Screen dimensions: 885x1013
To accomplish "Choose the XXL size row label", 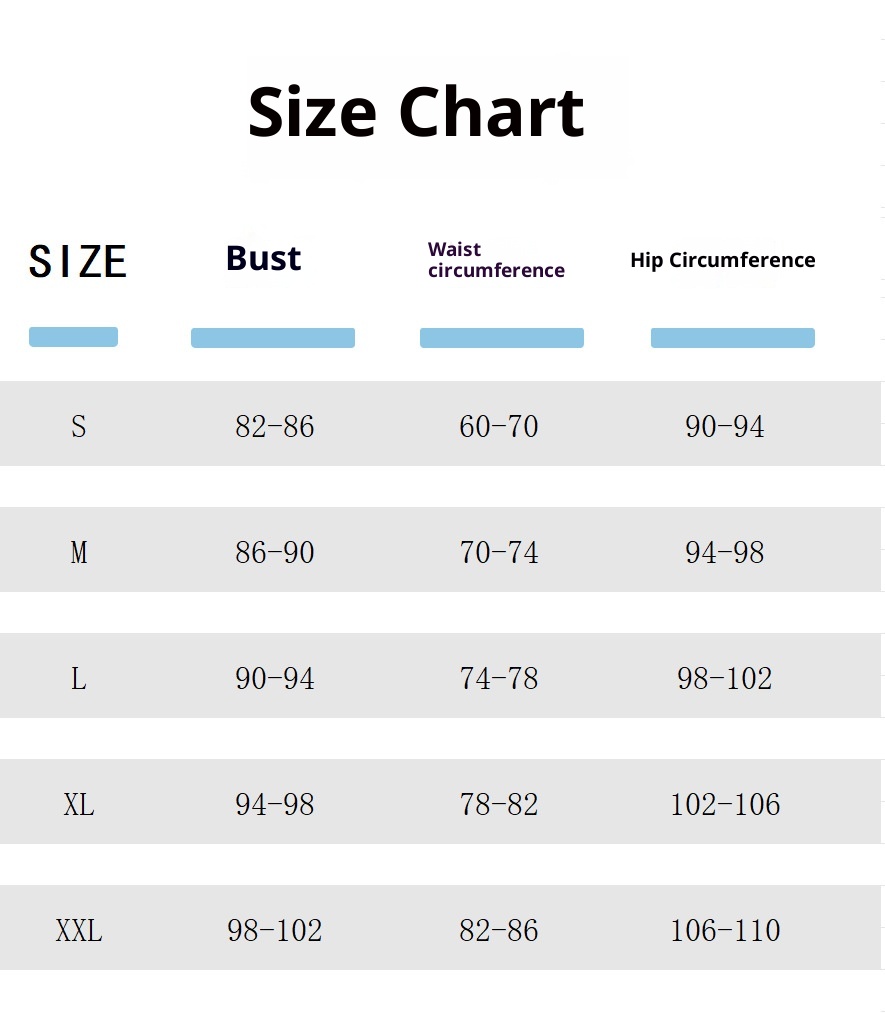I will click(x=79, y=931).
